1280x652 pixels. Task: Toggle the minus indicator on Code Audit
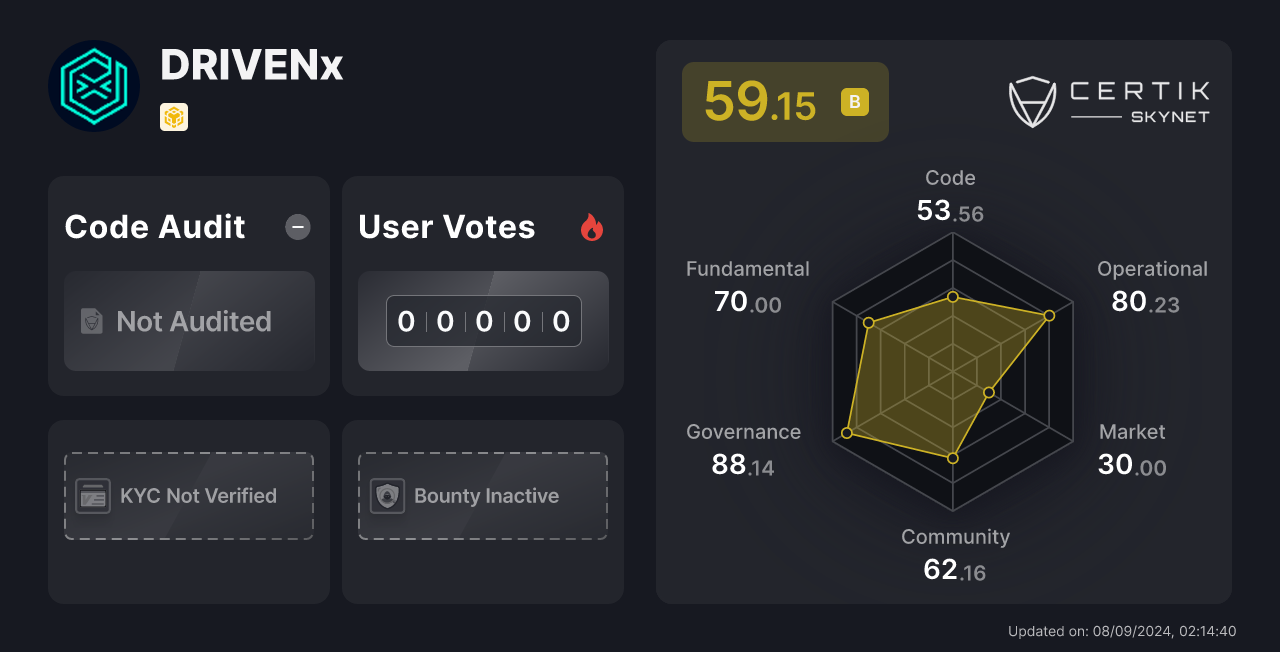pos(297,227)
